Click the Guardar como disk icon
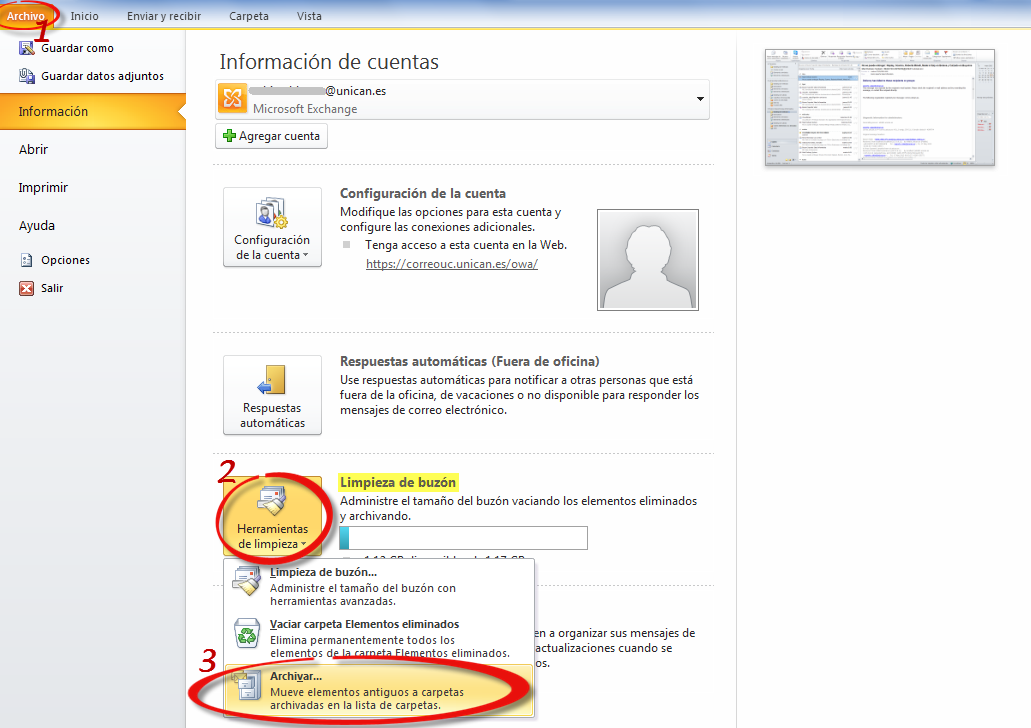Image resolution: width=1031 pixels, height=728 pixels. tap(26, 48)
